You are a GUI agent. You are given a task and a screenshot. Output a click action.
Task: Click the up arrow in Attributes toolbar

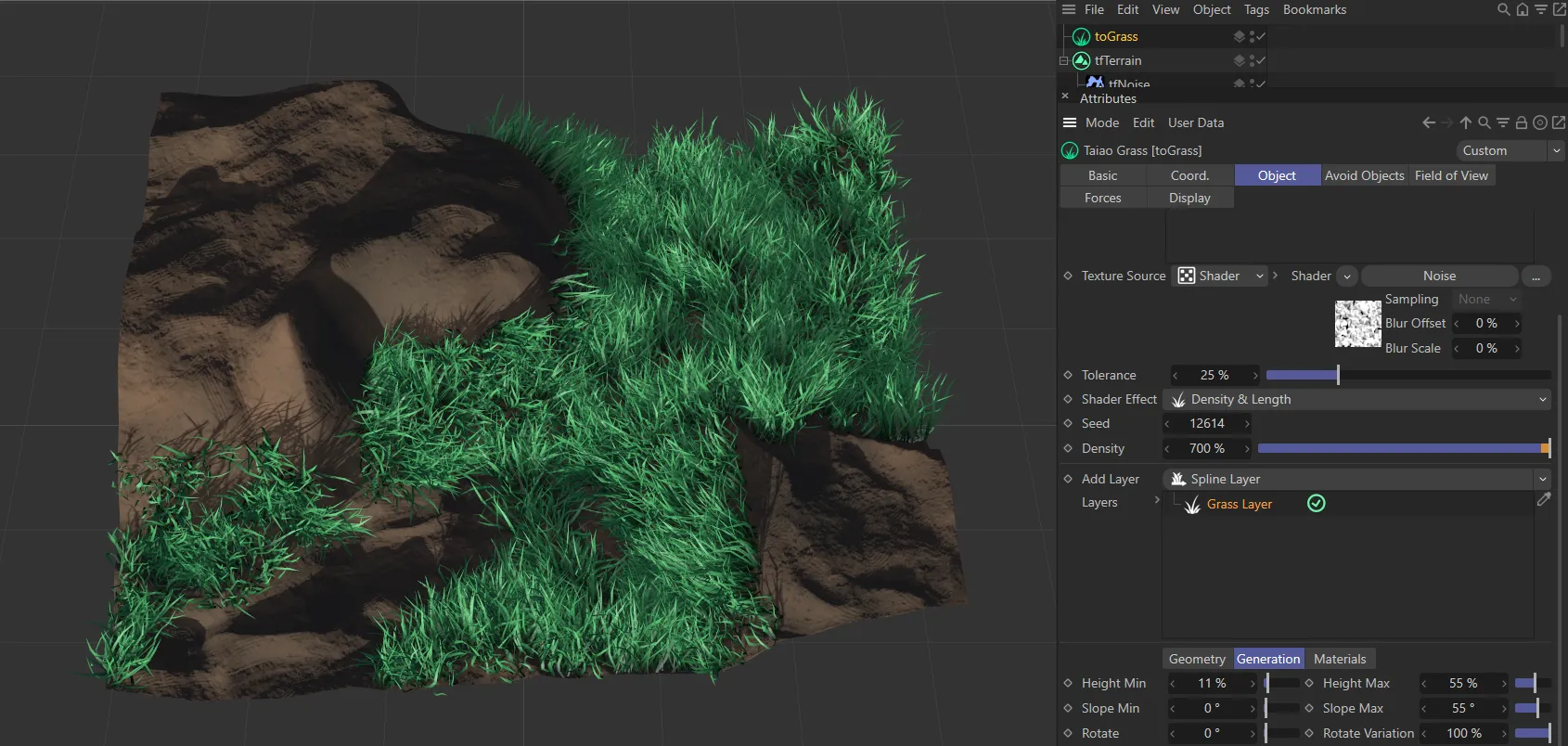coord(1465,123)
